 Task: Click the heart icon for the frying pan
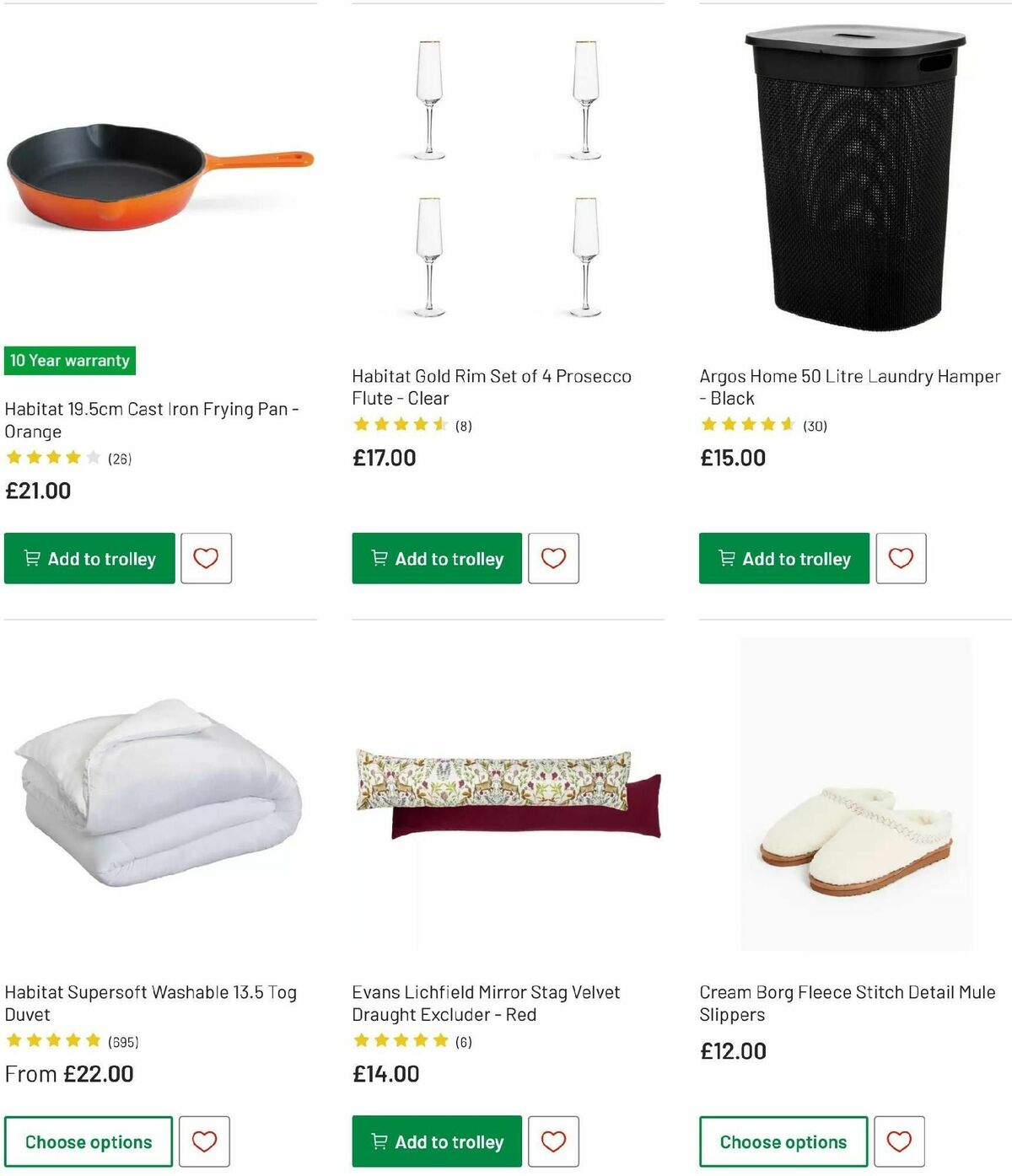pyautogui.click(x=205, y=557)
